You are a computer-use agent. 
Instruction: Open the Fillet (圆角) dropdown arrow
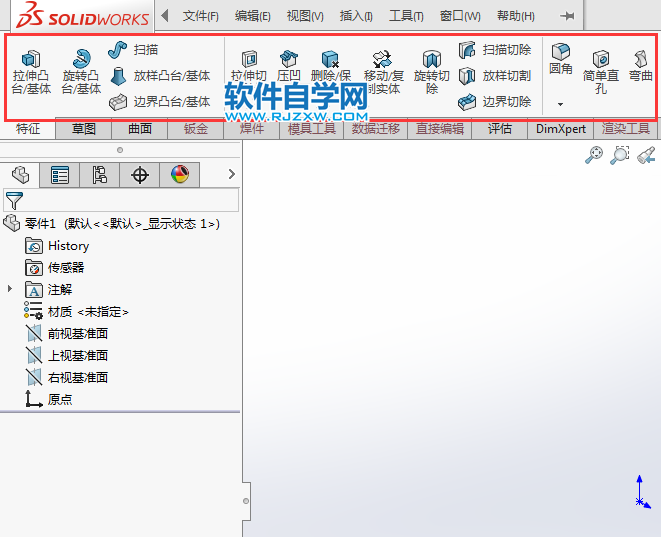pos(560,104)
